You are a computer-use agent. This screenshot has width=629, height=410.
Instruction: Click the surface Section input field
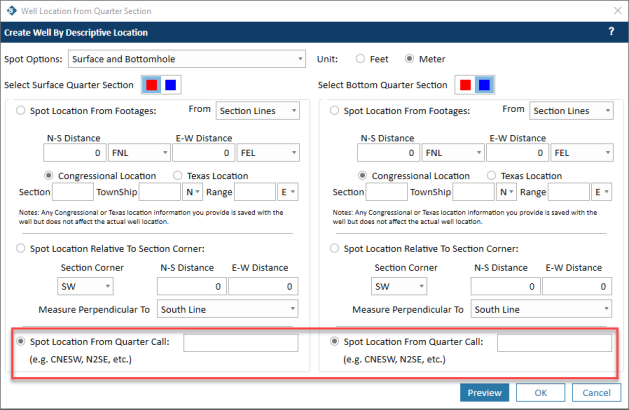(73, 192)
